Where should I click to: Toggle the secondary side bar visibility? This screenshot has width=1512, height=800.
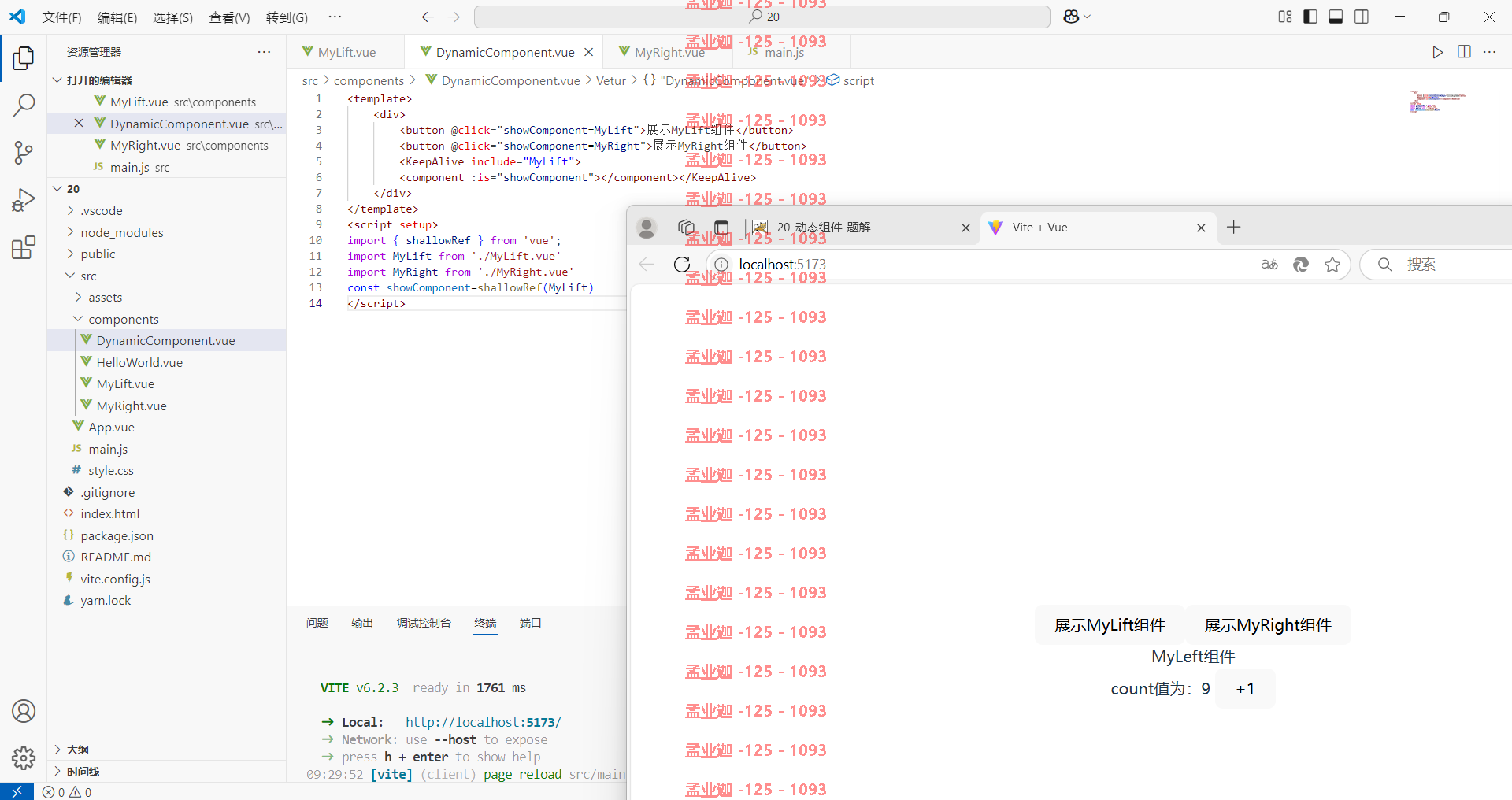1362,17
